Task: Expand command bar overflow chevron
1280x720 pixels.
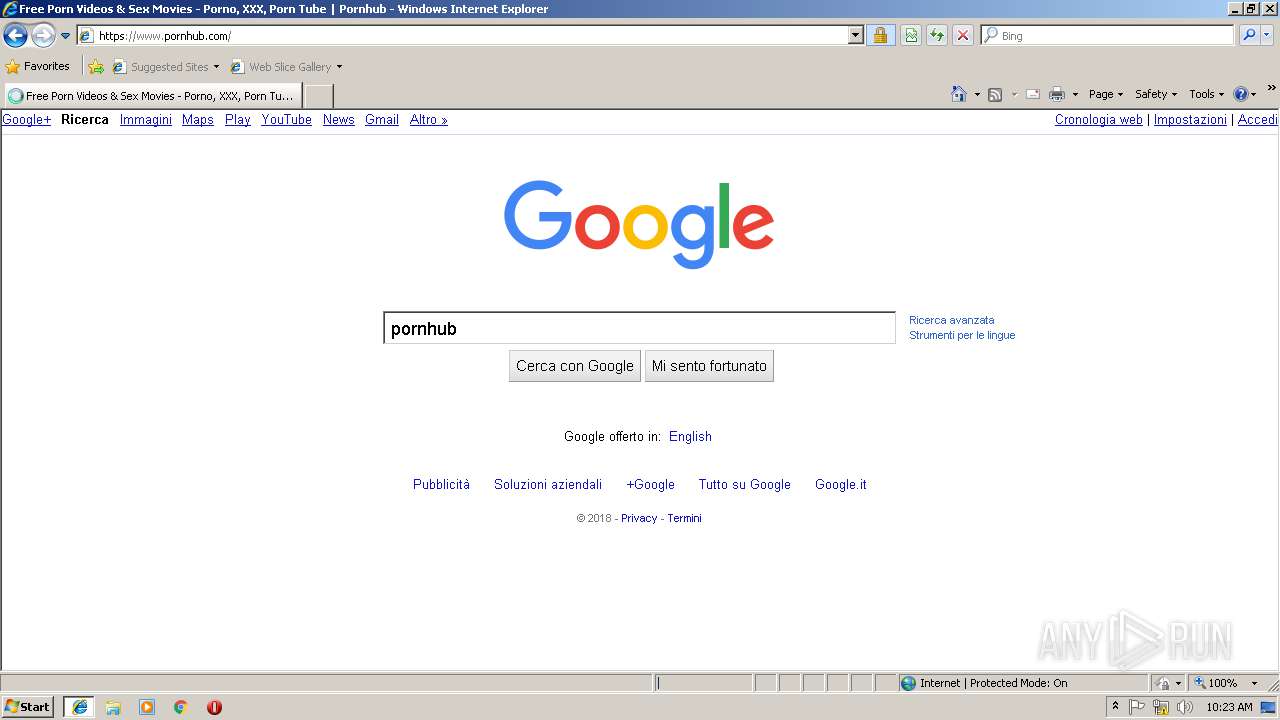Action: pos(1271,89)
